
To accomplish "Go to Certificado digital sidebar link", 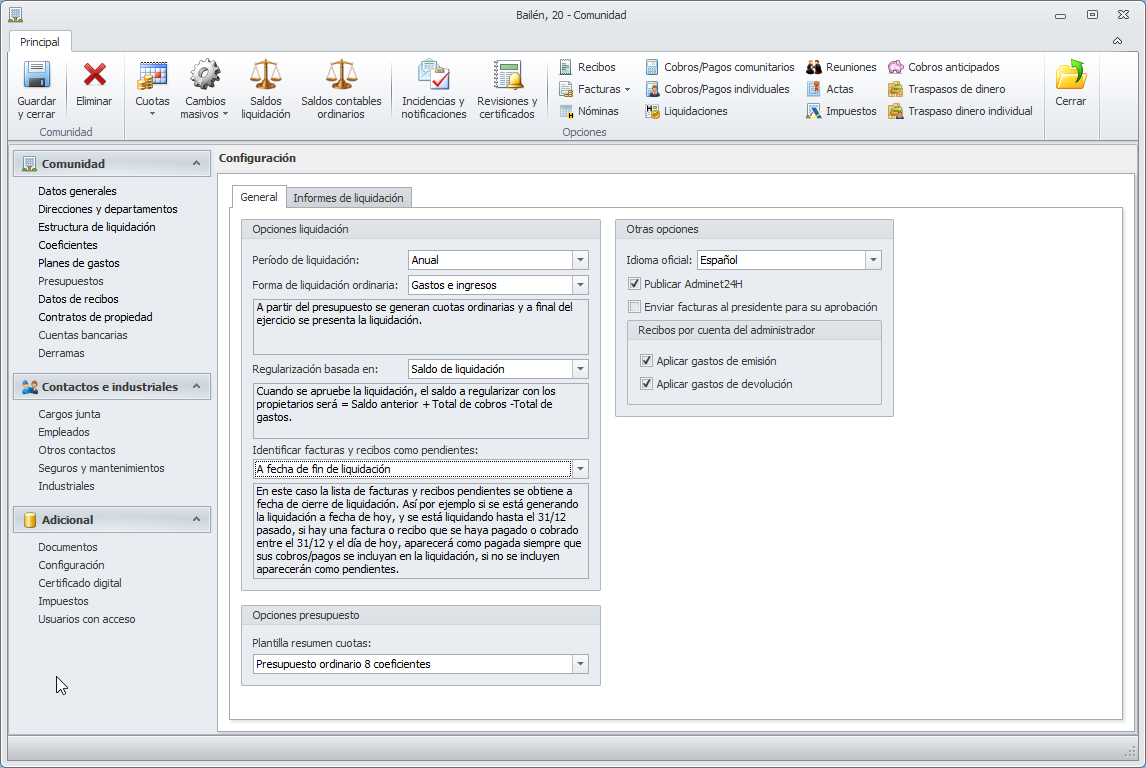I will pos(80,583).
